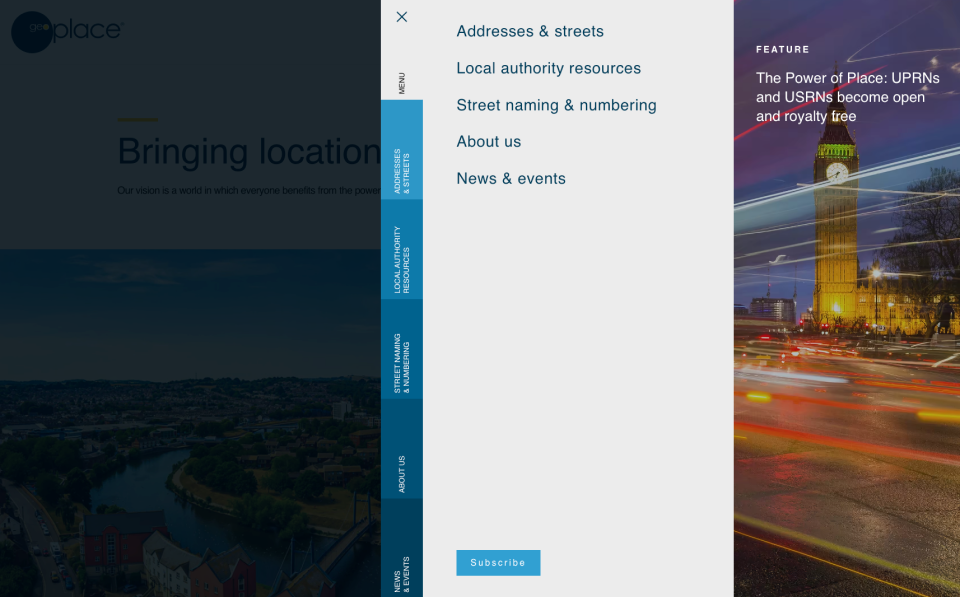Click the FEATURE label
Viewport: 960px width, 597px height.
pyautogui.click(x=782, y=50)
